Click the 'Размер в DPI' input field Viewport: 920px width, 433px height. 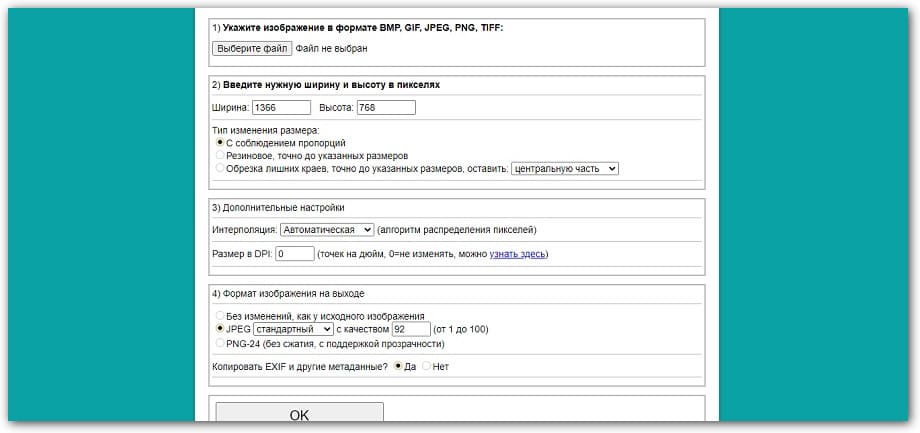(x=294, y=254)
